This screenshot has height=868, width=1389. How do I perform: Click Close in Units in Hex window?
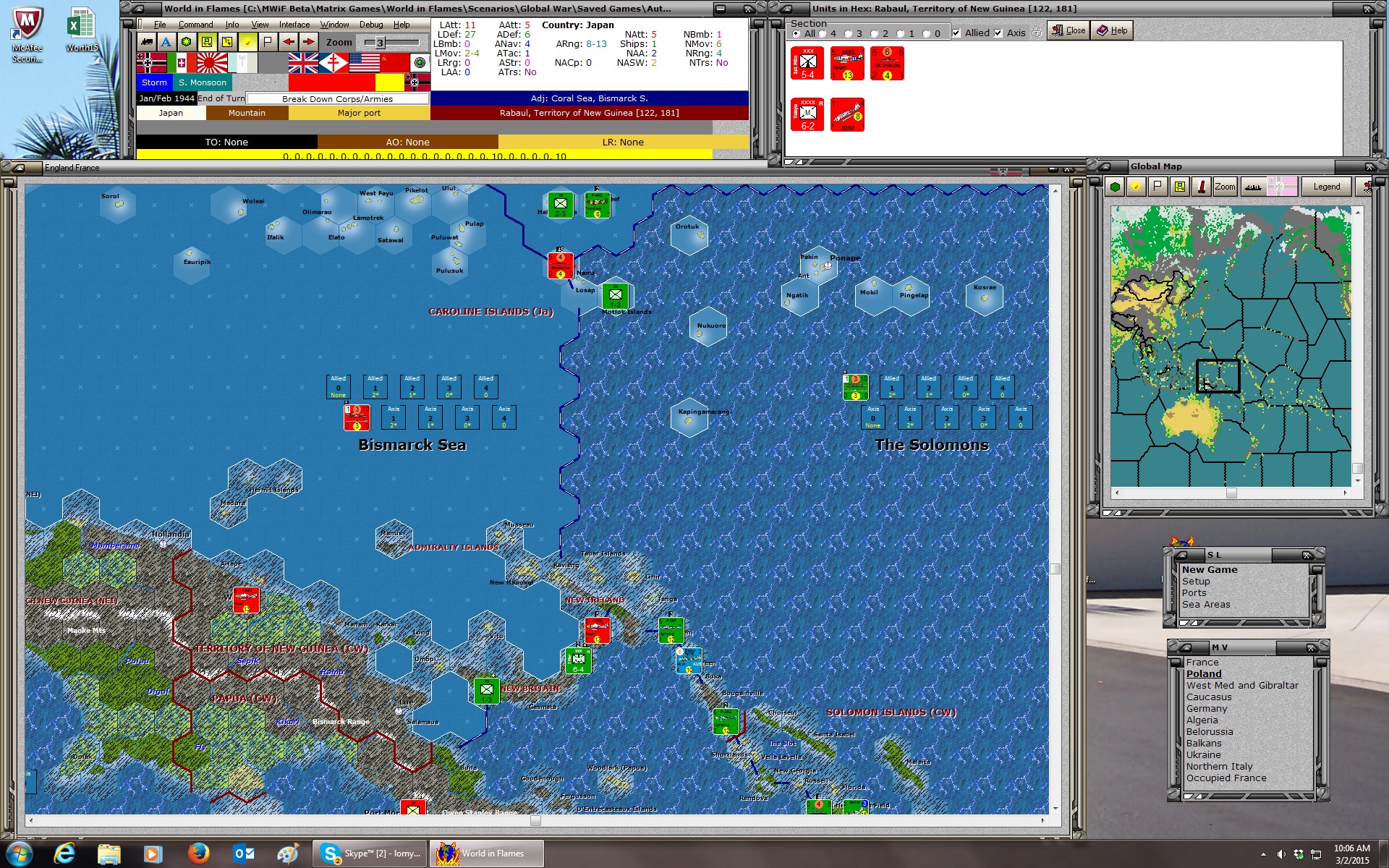(1068, 30)
